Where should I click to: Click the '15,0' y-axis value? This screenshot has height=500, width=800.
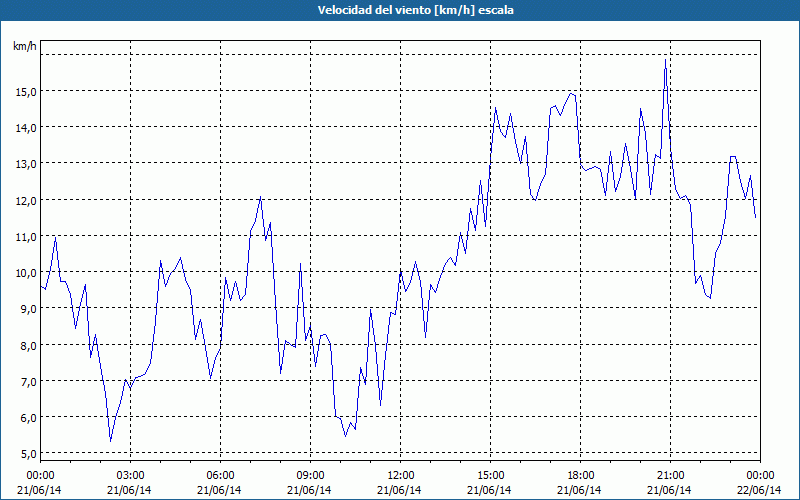coord(26,92)
